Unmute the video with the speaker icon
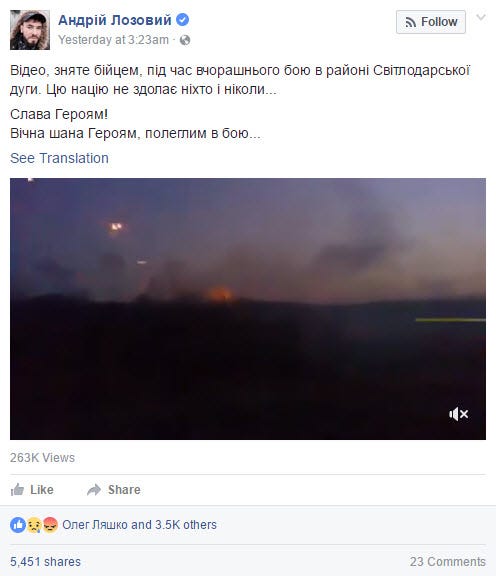 (458, 414)
